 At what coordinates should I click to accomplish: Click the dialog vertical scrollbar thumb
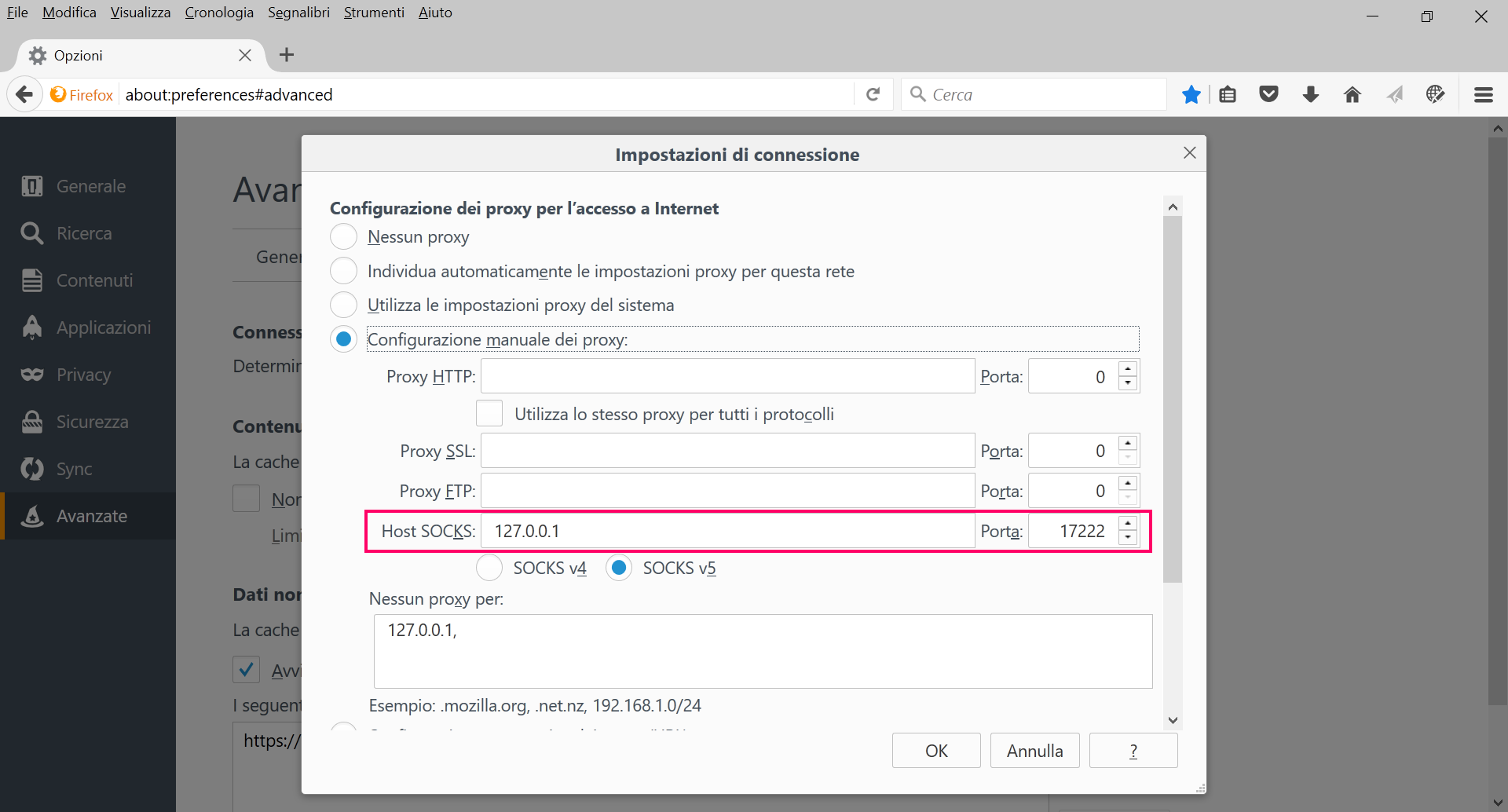pyautogui.click(x=1173, y=399)
